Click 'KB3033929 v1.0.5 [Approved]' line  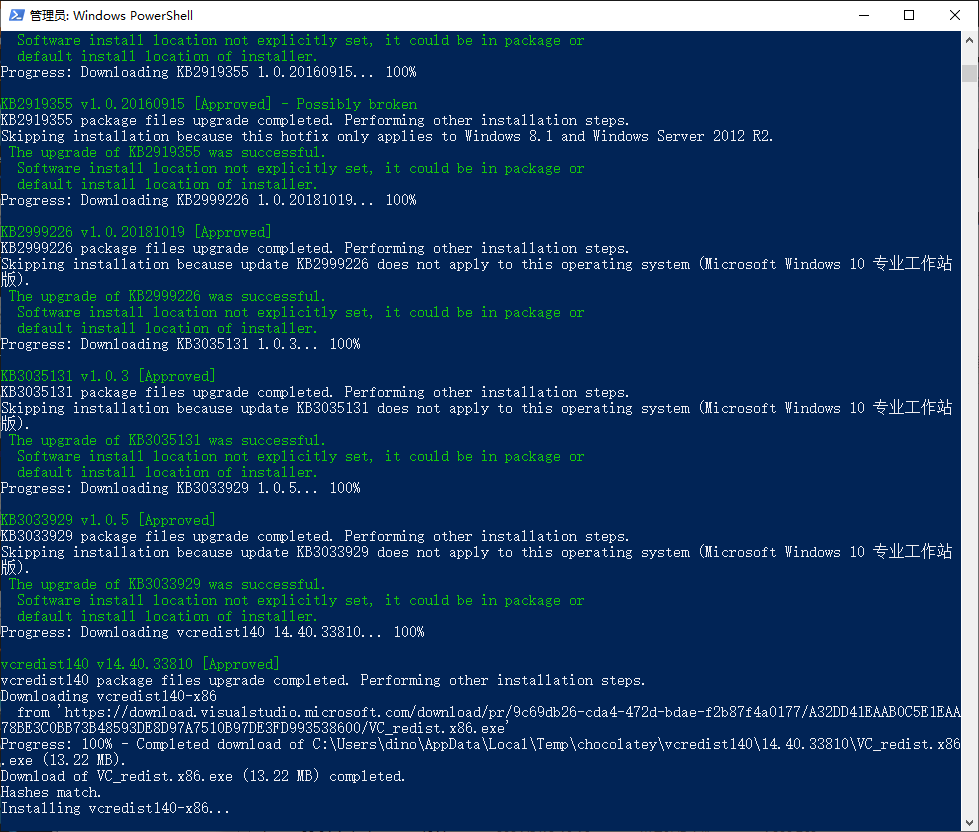108,520
